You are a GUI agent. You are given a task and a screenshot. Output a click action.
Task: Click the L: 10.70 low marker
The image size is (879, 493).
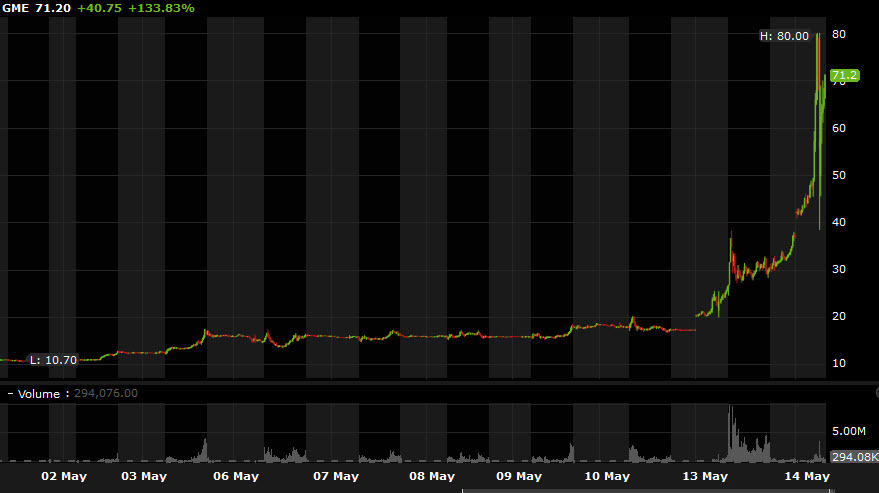click(x=48, y=359)
